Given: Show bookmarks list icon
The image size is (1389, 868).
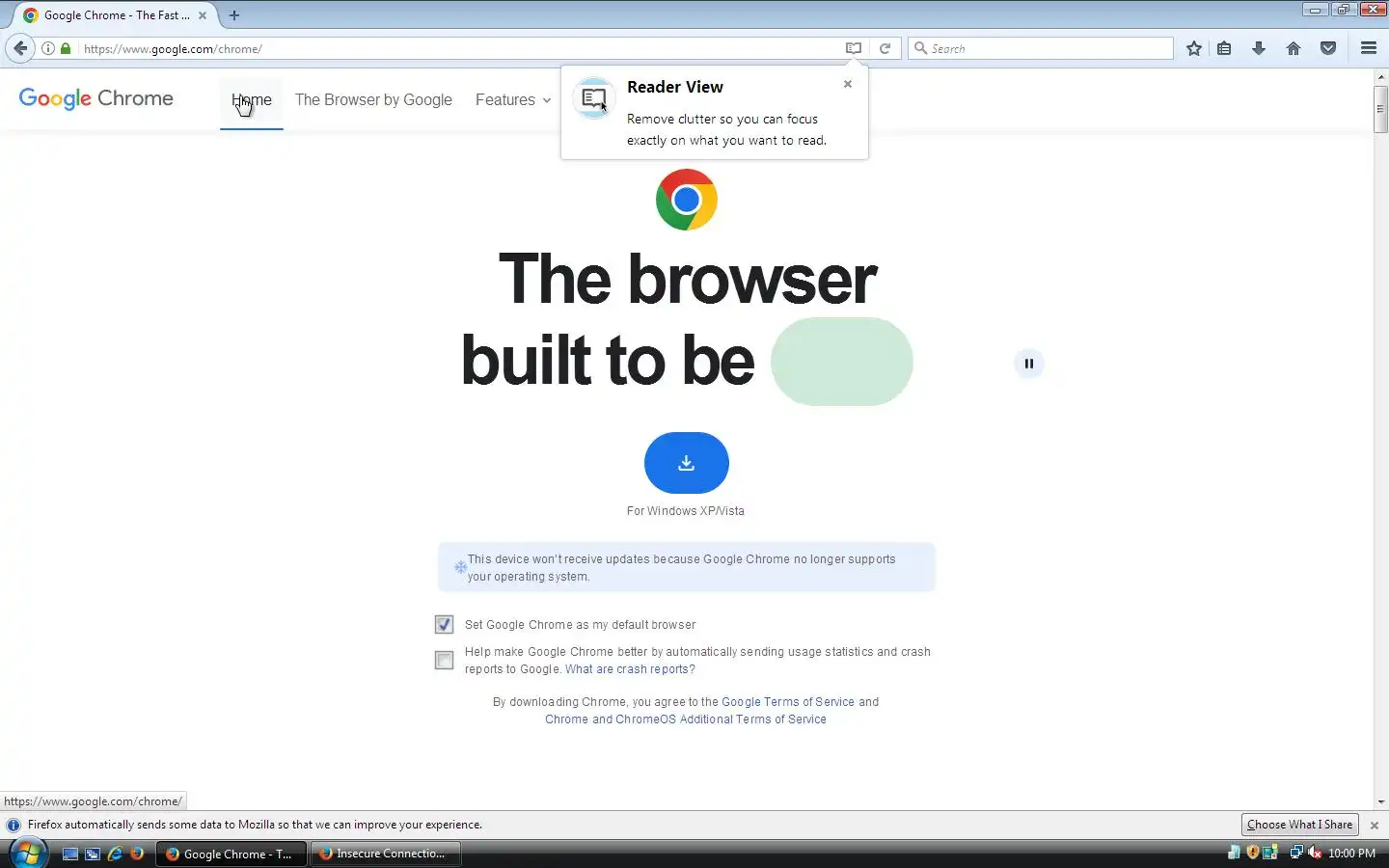Looking at the screenshot, I should [x=1224, y=48].
